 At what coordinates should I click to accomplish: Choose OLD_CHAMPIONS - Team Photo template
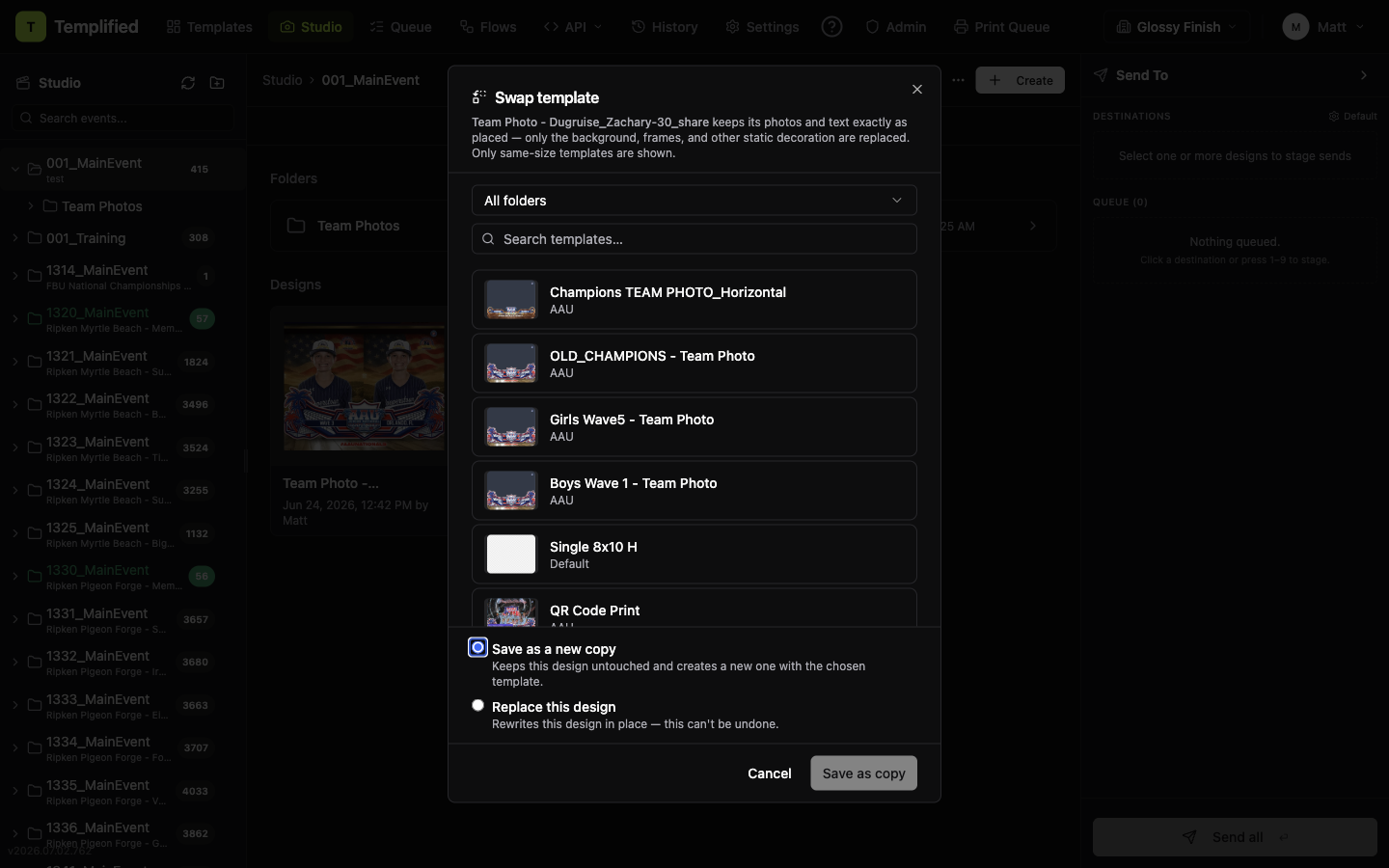click(x=694, y=364)
